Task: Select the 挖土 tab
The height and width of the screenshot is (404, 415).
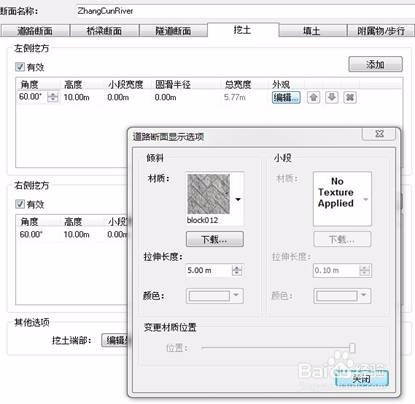Action: tap(243, 30)
